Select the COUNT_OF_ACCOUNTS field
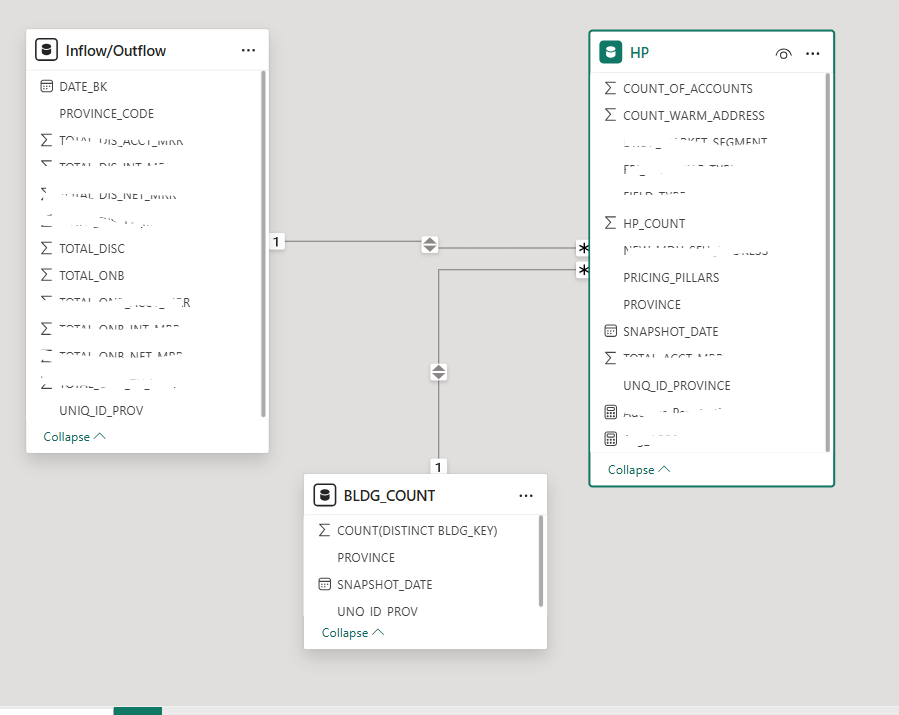The image size is (899, 715). [688, 88]
